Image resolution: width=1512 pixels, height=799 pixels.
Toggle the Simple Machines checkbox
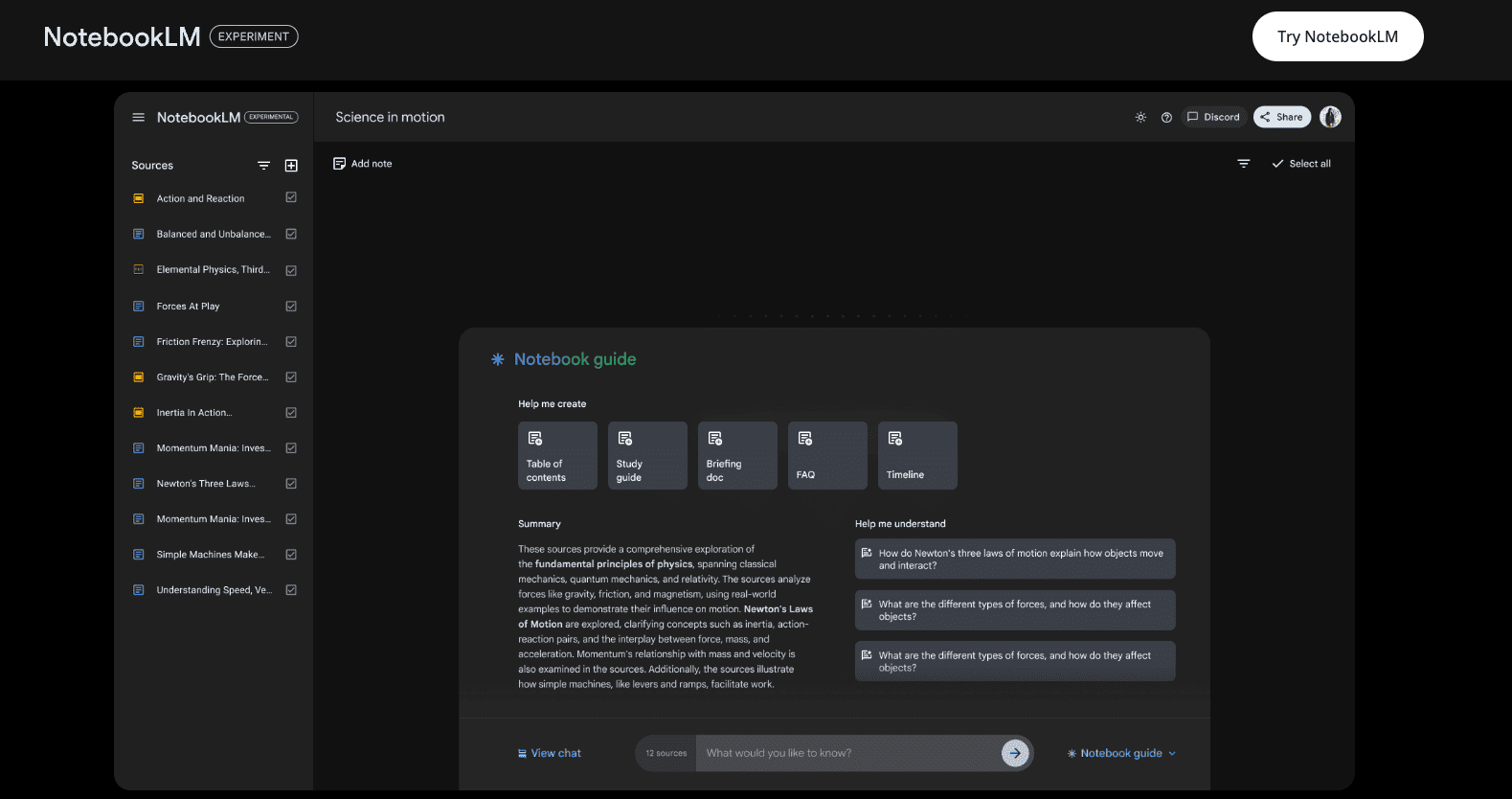291,554
